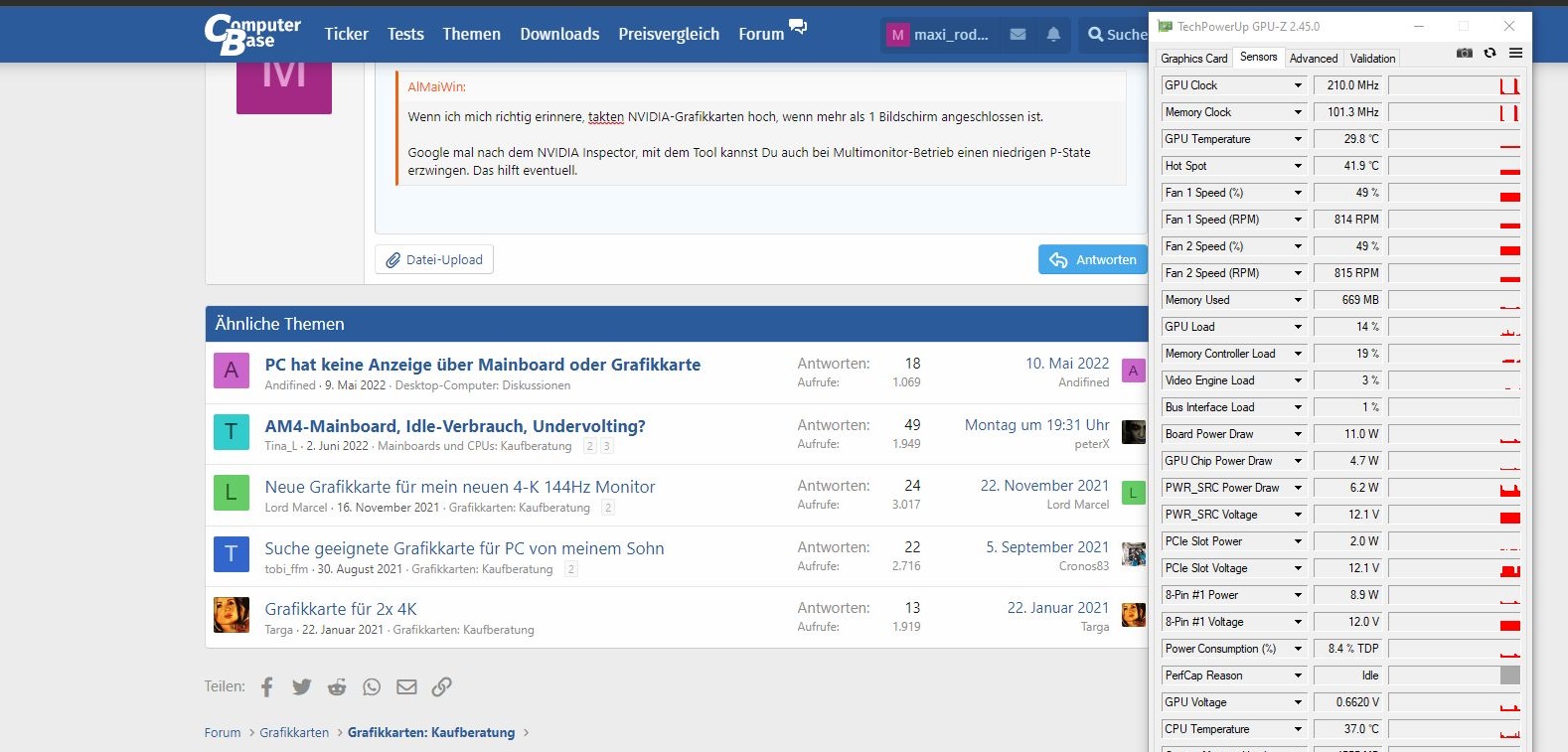Open Hot Spot sensor dropdown
Viewport: 1568px width, 752px height.
(1298, 166)
